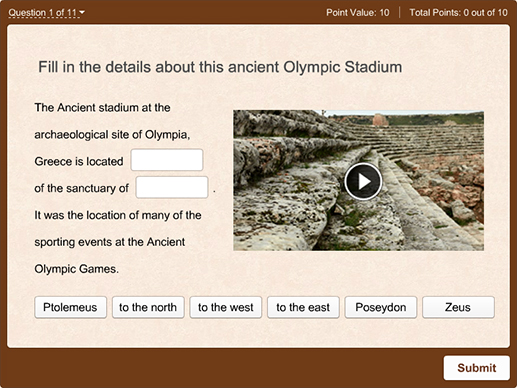This screenshot has height=388, width=517.
Task: Click the 'sporting events at the Ancient' line
Action: pyautogui.click(x=110, y=242)
